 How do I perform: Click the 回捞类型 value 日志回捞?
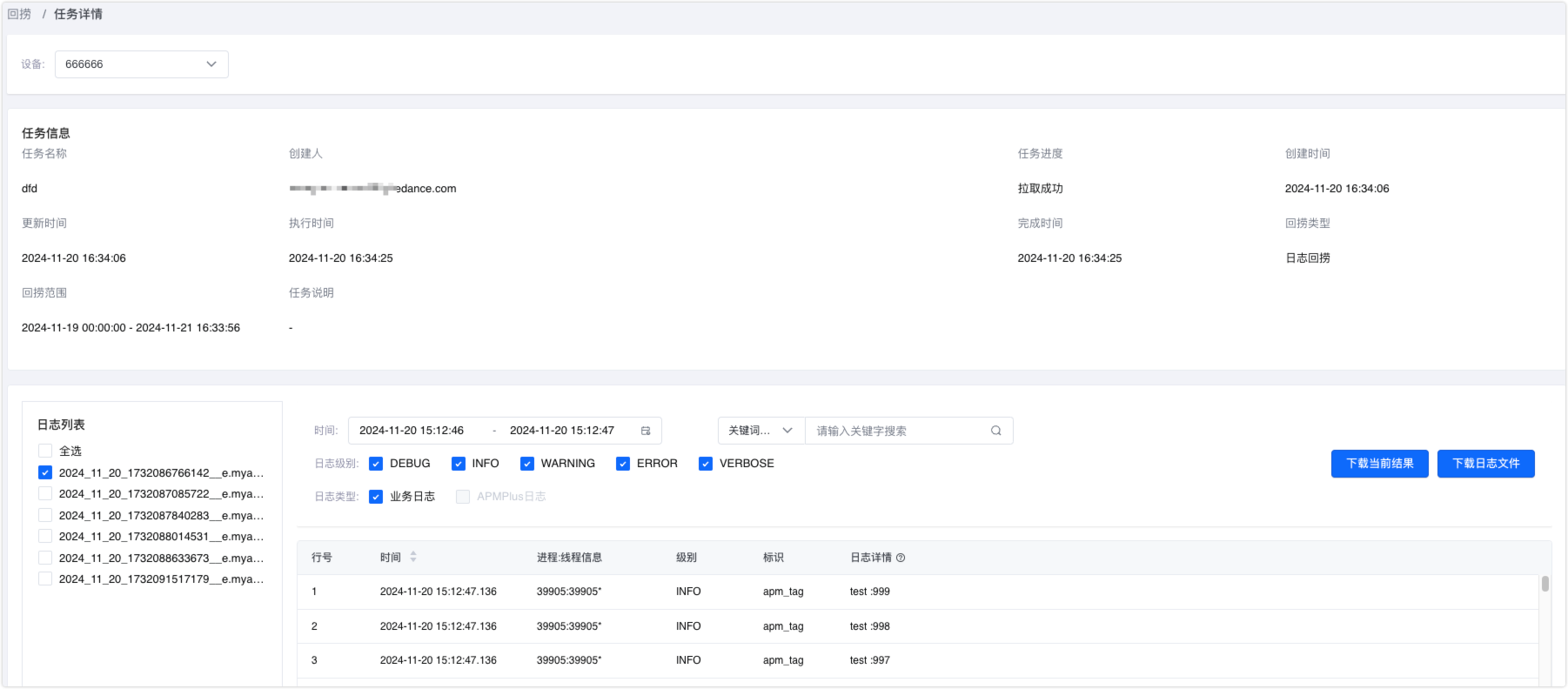(x=1308, y=258)
